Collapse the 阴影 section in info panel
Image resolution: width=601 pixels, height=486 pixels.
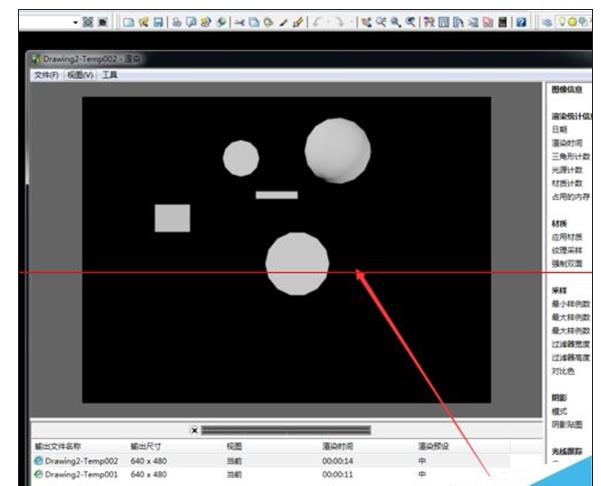561,397
